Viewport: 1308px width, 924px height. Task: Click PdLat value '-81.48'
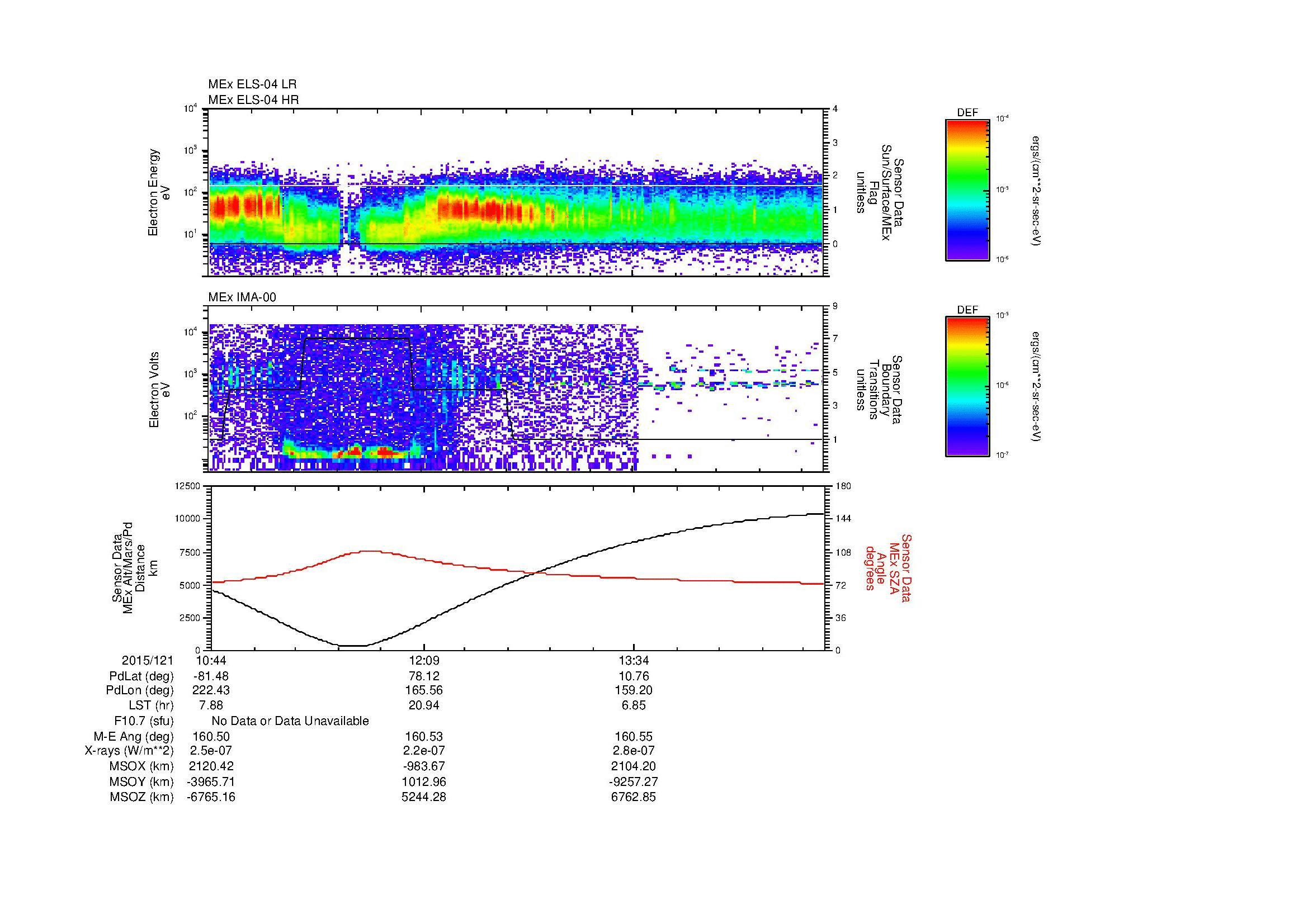point(211,676)
